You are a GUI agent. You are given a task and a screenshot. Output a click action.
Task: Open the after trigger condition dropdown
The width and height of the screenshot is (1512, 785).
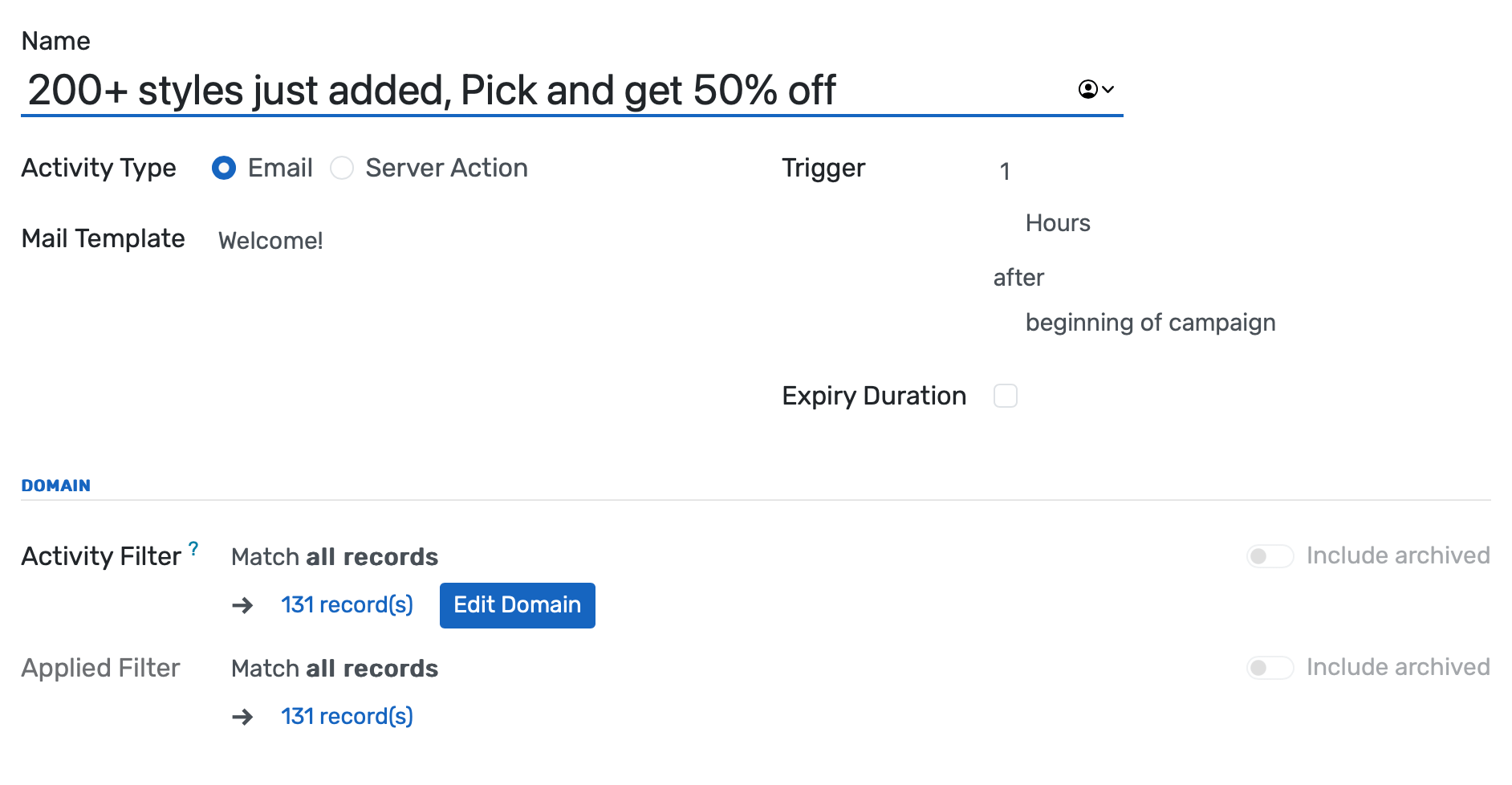(1018, 277)
